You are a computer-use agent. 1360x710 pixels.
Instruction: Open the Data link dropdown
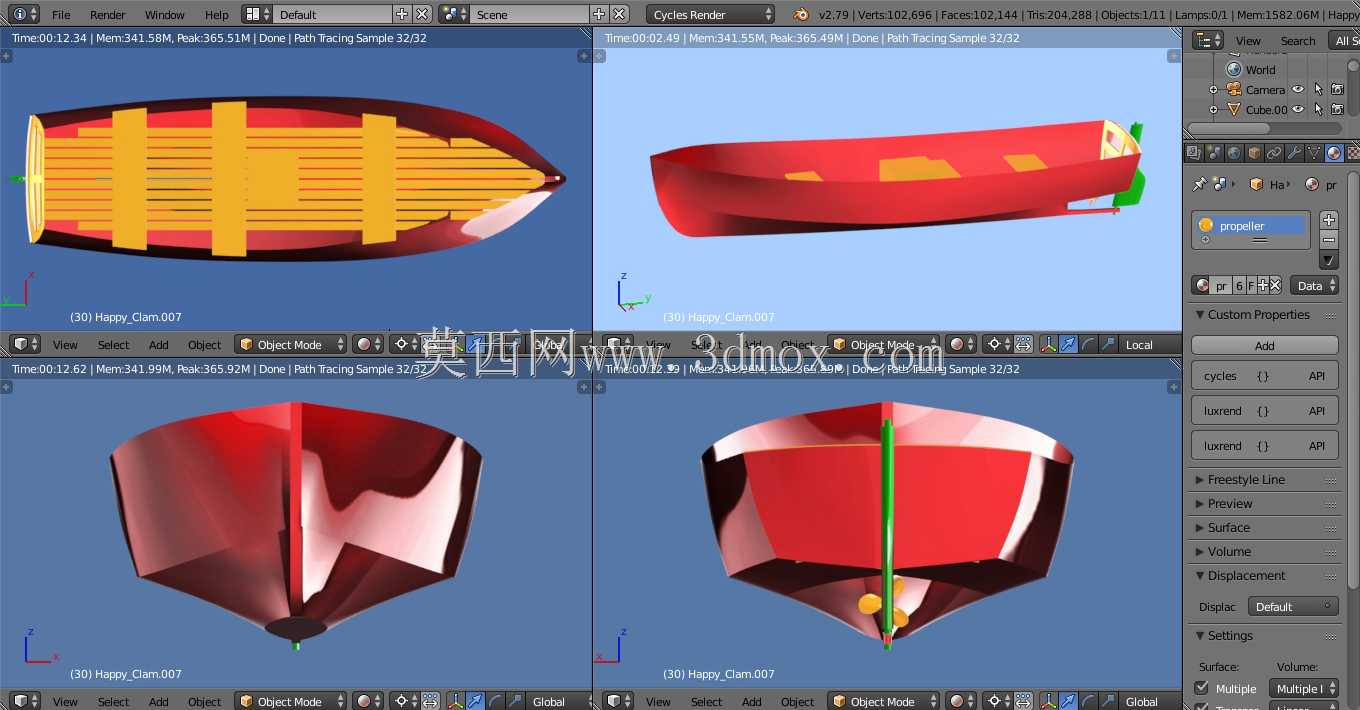coord(1314,286)
